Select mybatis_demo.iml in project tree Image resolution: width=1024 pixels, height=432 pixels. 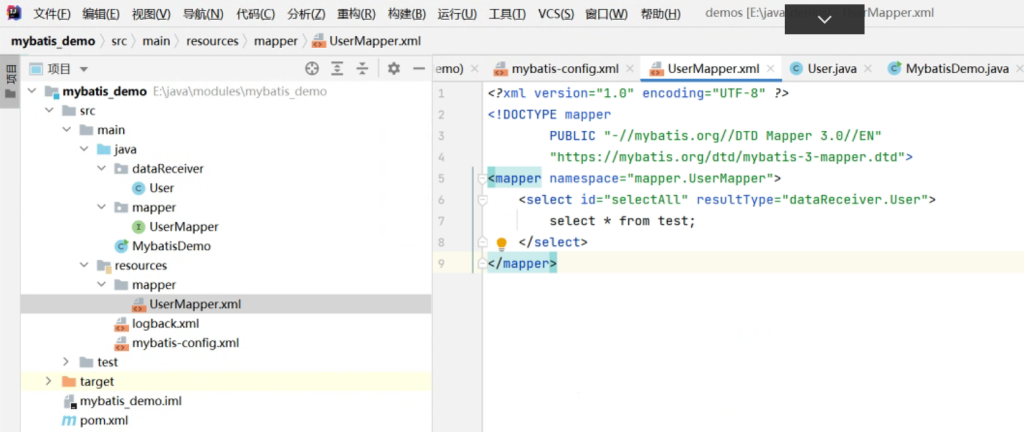click(131, 401)
